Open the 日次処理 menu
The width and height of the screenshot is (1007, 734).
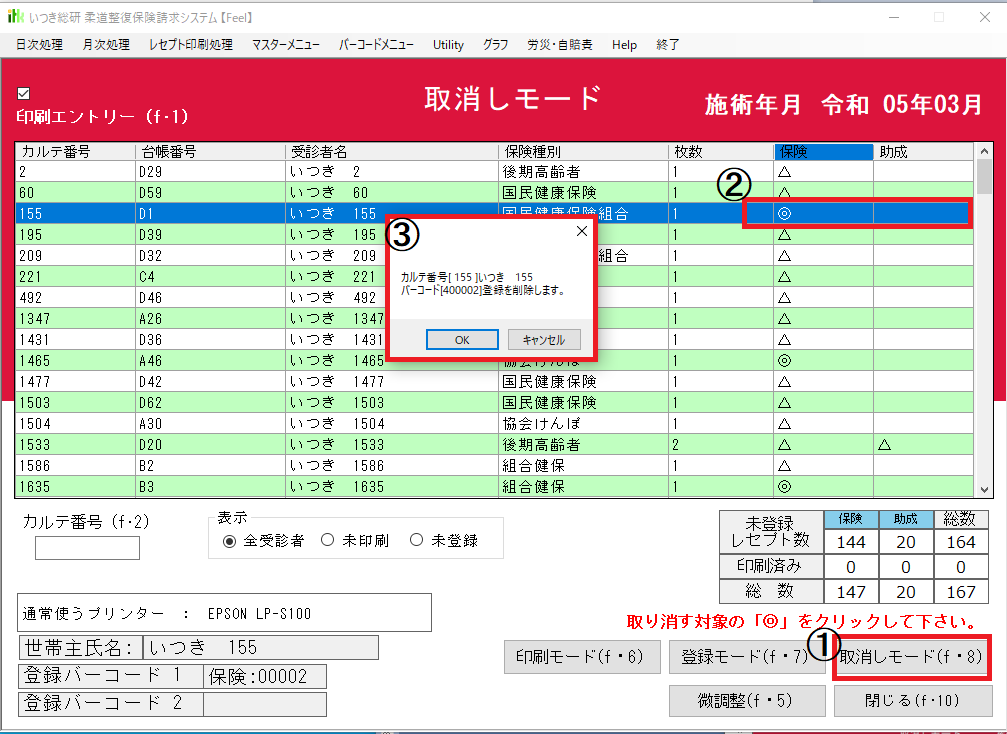pyautogui.click(x=39, y=45)
